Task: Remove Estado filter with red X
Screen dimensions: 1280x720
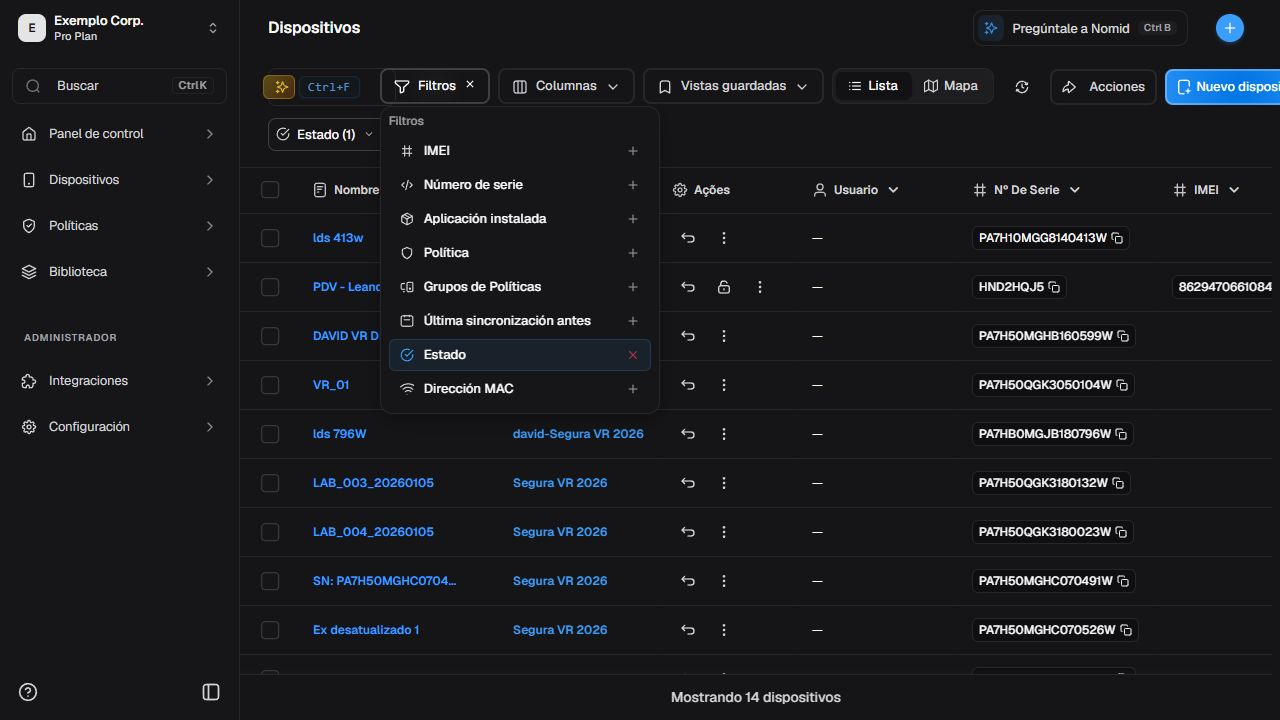Action: click(633, 355)
